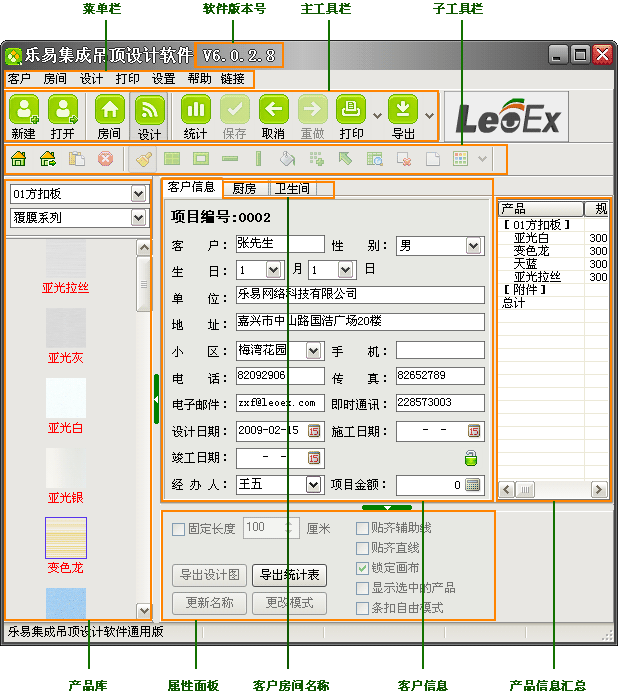
Task: Select the 变色龙 material swatch
Action: coord(66,538)
